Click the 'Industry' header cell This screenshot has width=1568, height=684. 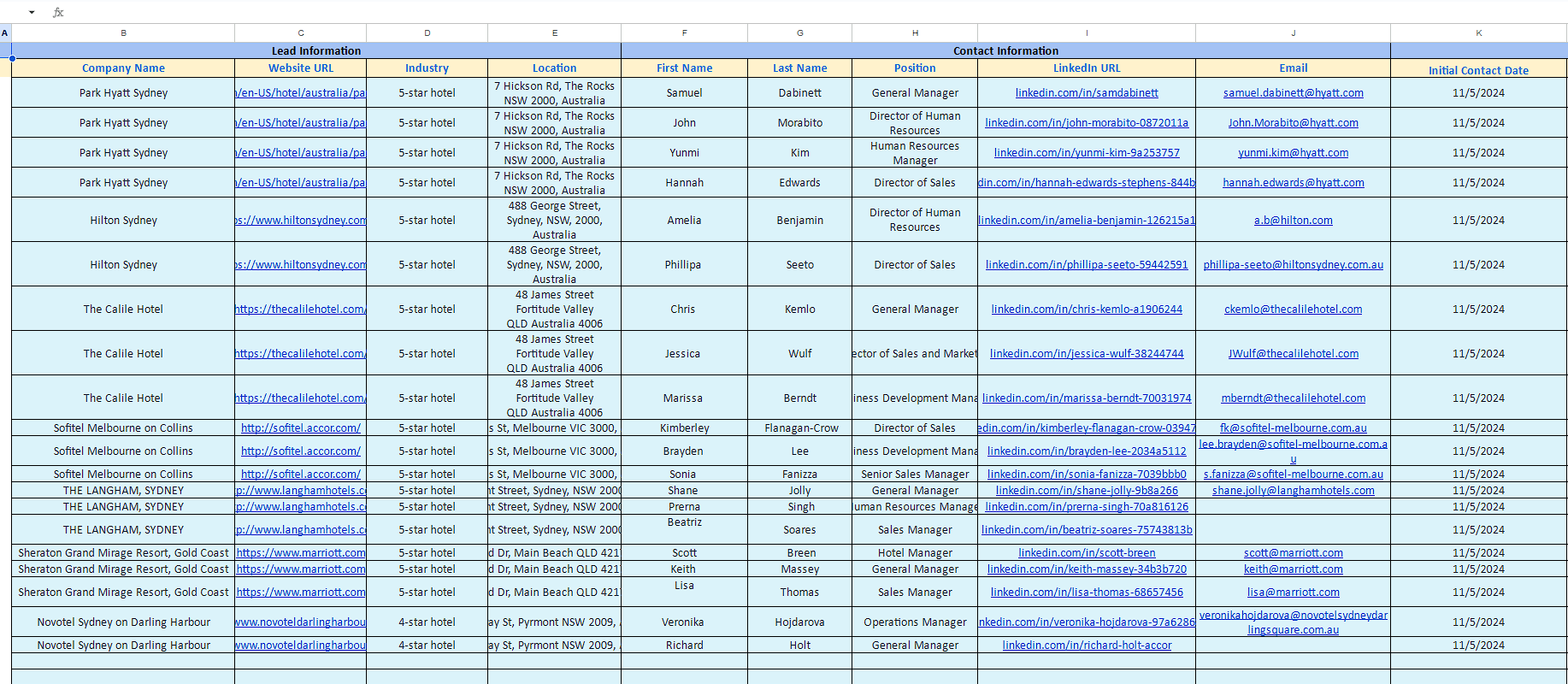click(x=427, y=68)
